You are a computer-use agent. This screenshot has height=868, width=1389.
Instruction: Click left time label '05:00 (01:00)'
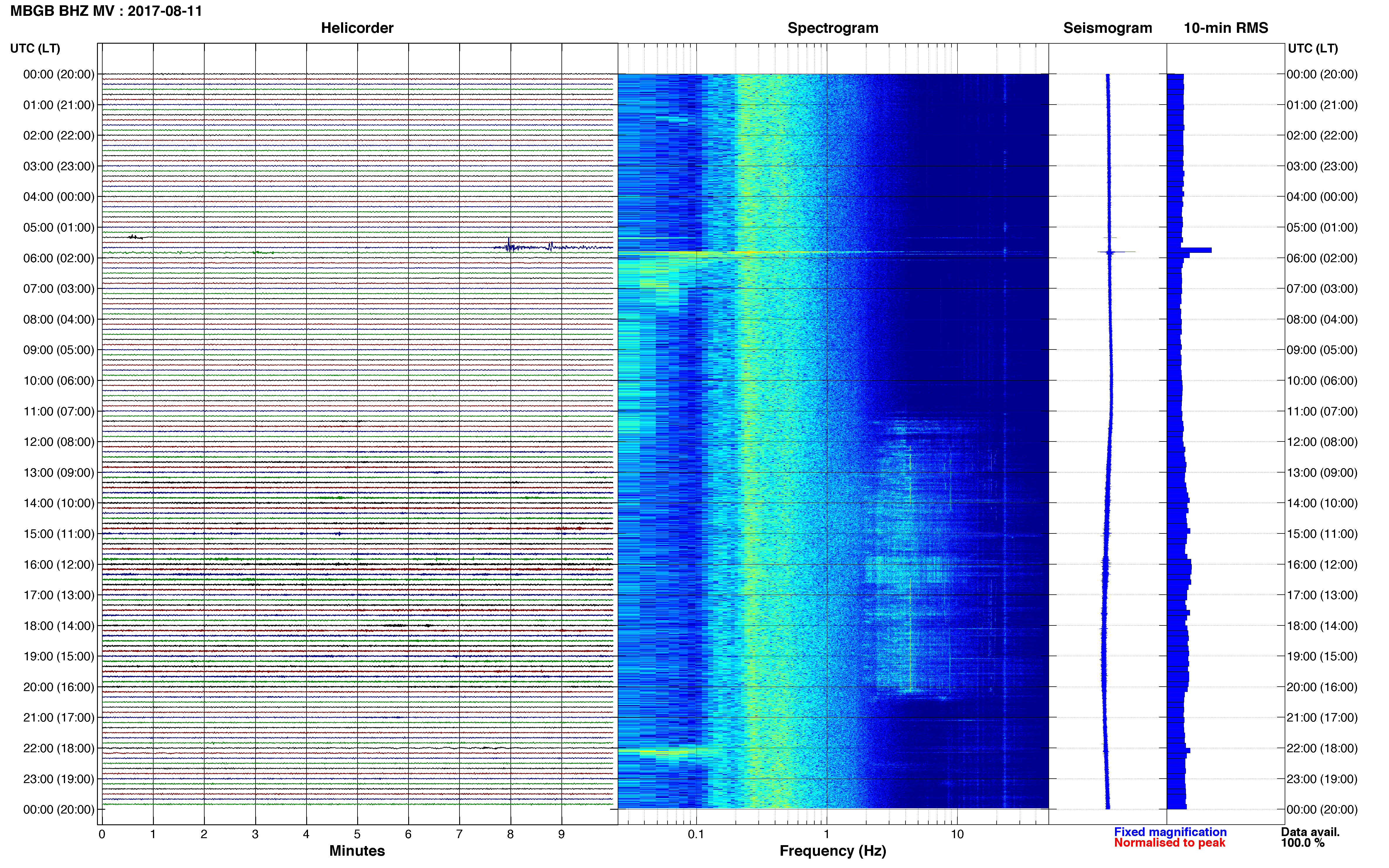59,227
